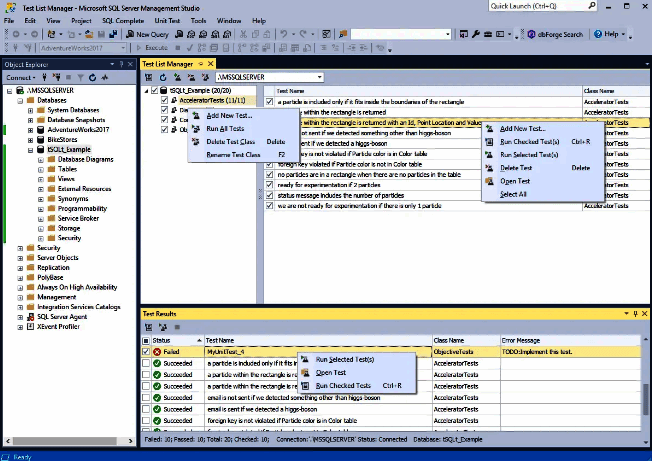
Task: Click the AdventureWorks2017 database icon
Action: coord(41,129)
